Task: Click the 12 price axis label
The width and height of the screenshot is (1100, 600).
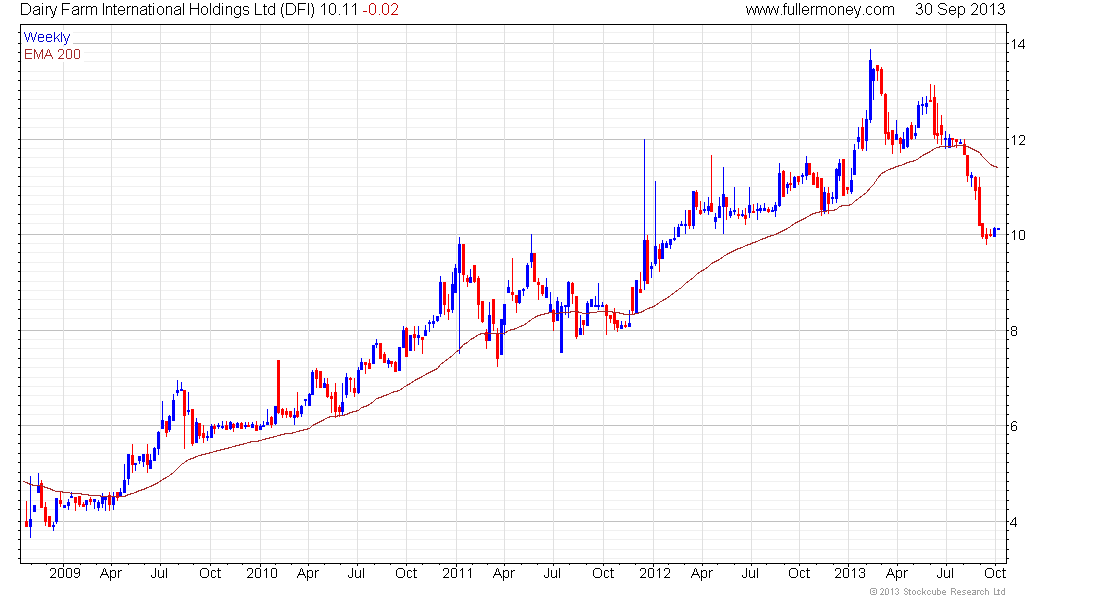Action: tap(1017, 140)
